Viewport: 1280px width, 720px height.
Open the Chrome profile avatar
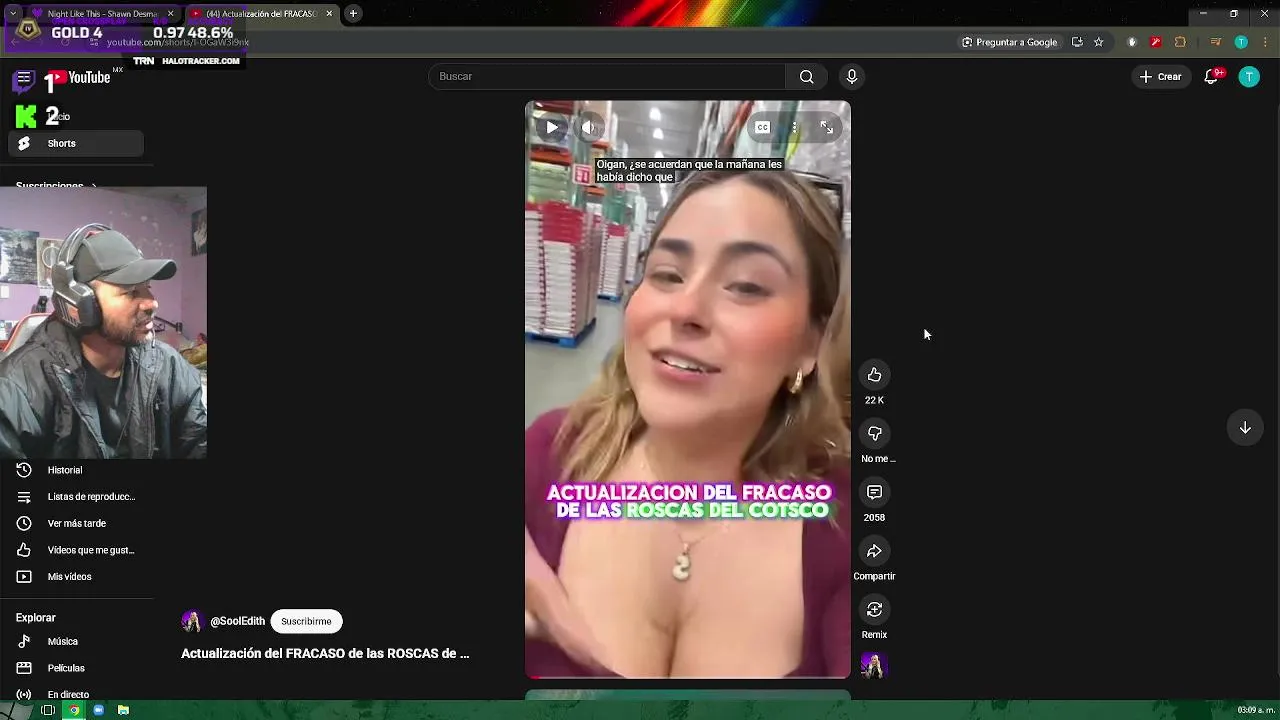click(x=1241, y=42)
